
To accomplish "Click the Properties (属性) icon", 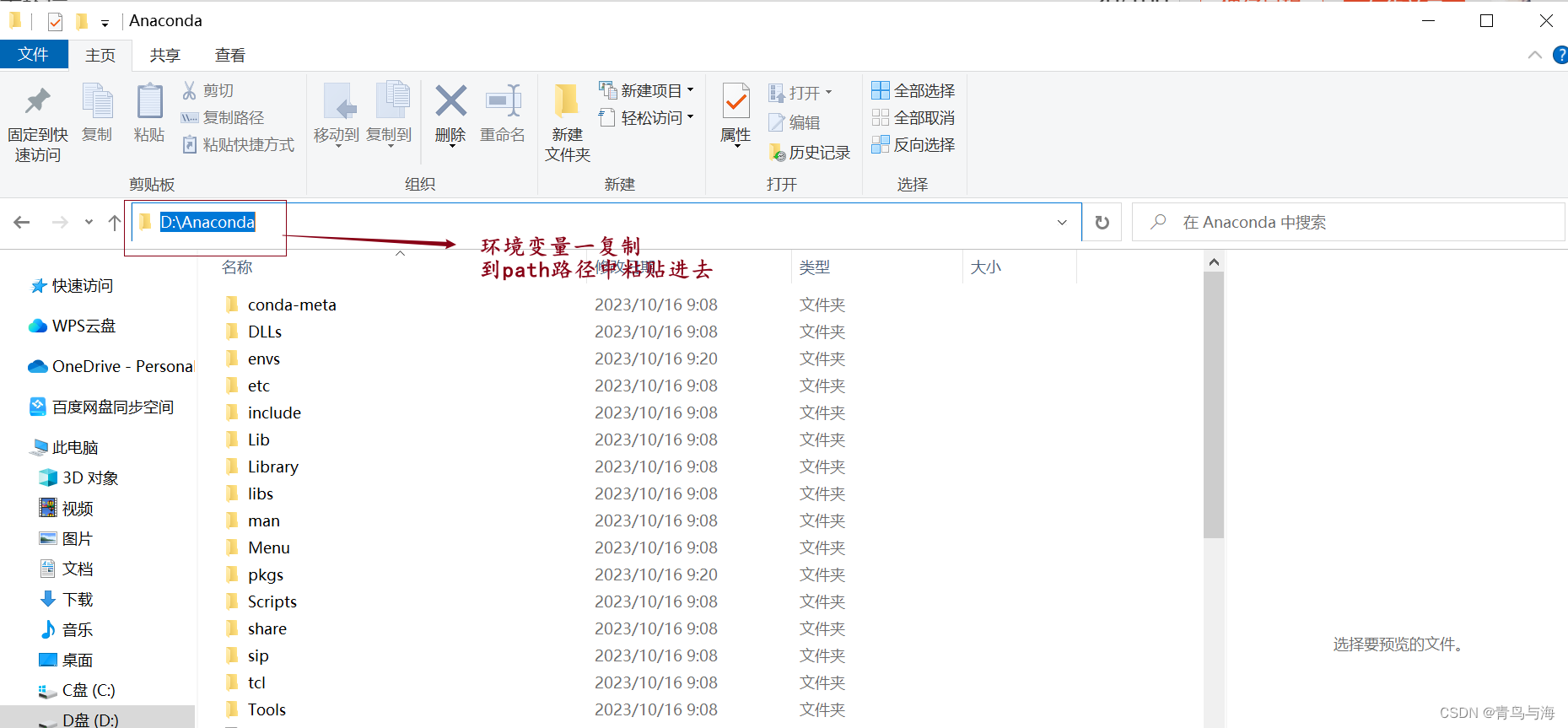I will pyautogui.click(x=736, y=102).
